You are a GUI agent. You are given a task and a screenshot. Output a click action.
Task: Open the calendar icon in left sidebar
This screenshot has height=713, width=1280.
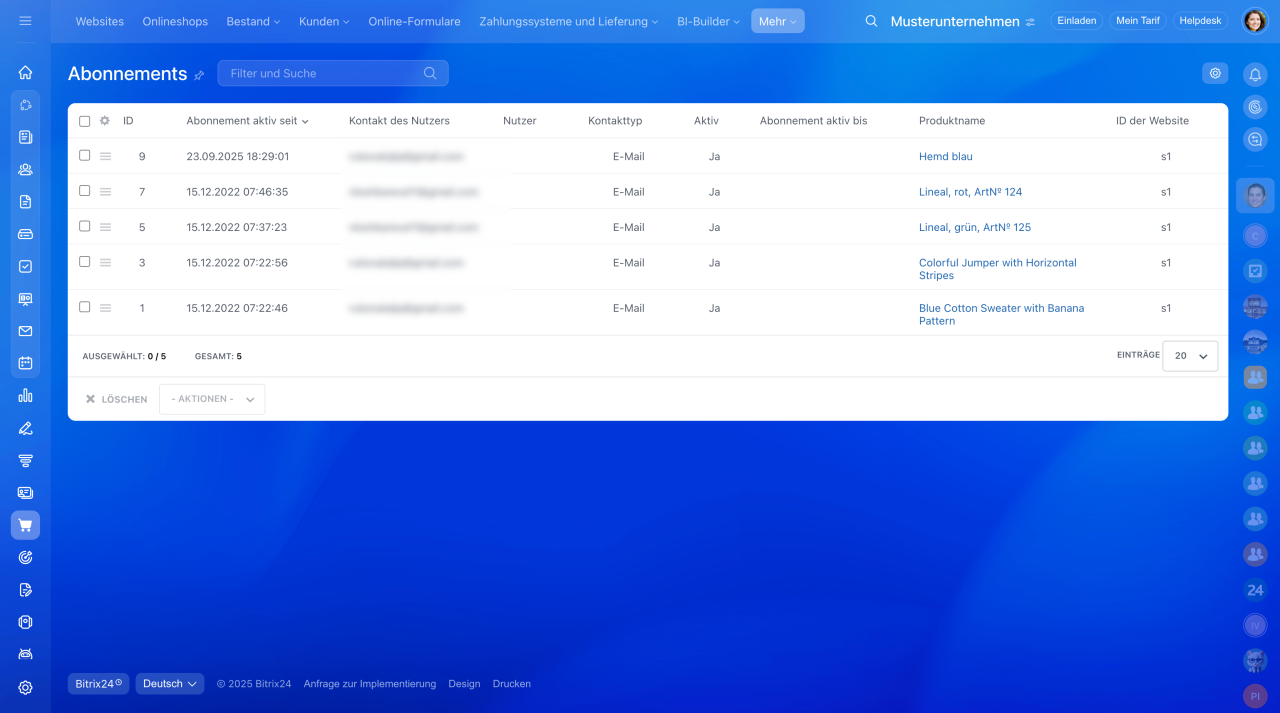25,363
